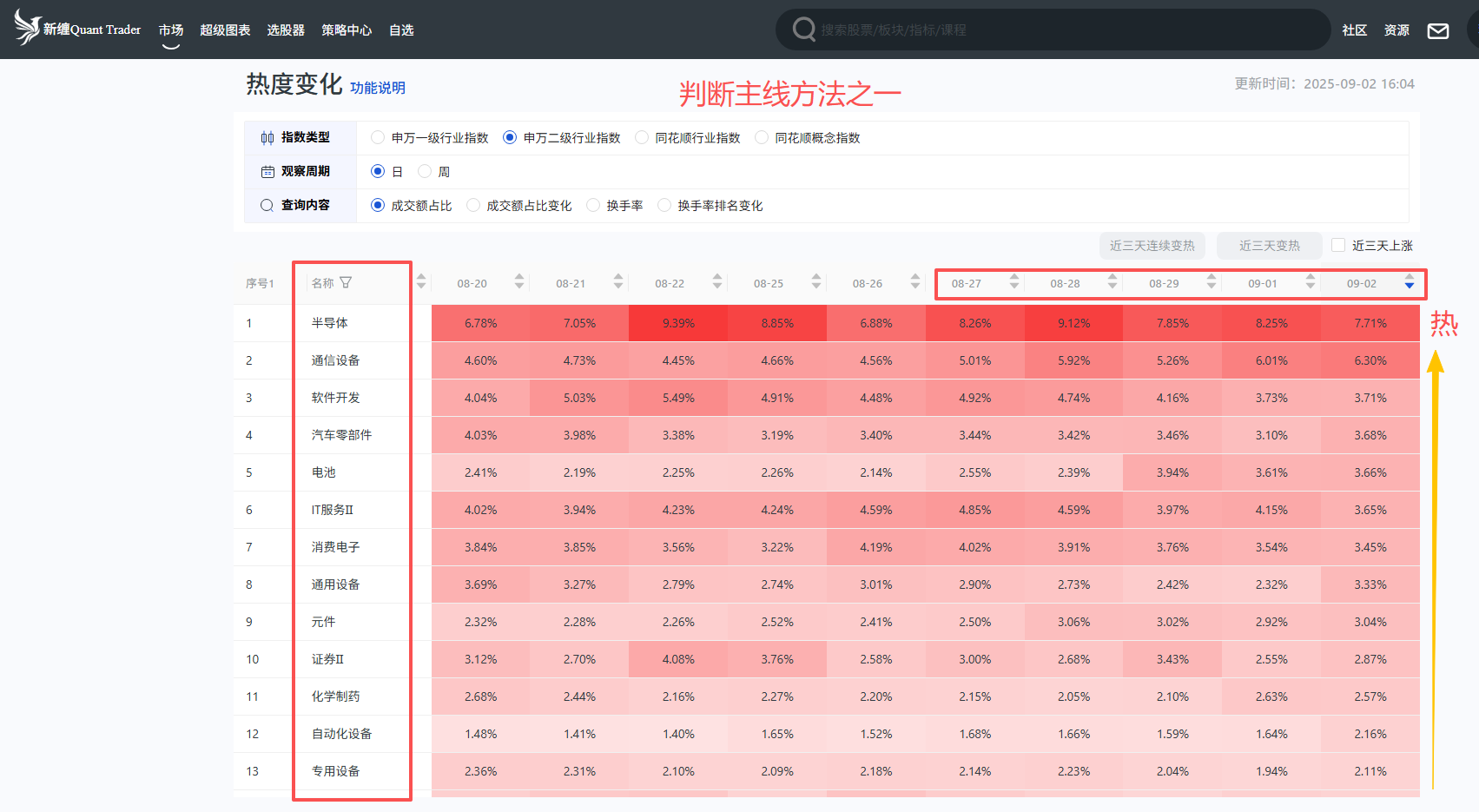The height and width of the screenshot is (812, 1479).
Task: Enable the 近三天上涨 checkbox
Action: click(1338, 245)
